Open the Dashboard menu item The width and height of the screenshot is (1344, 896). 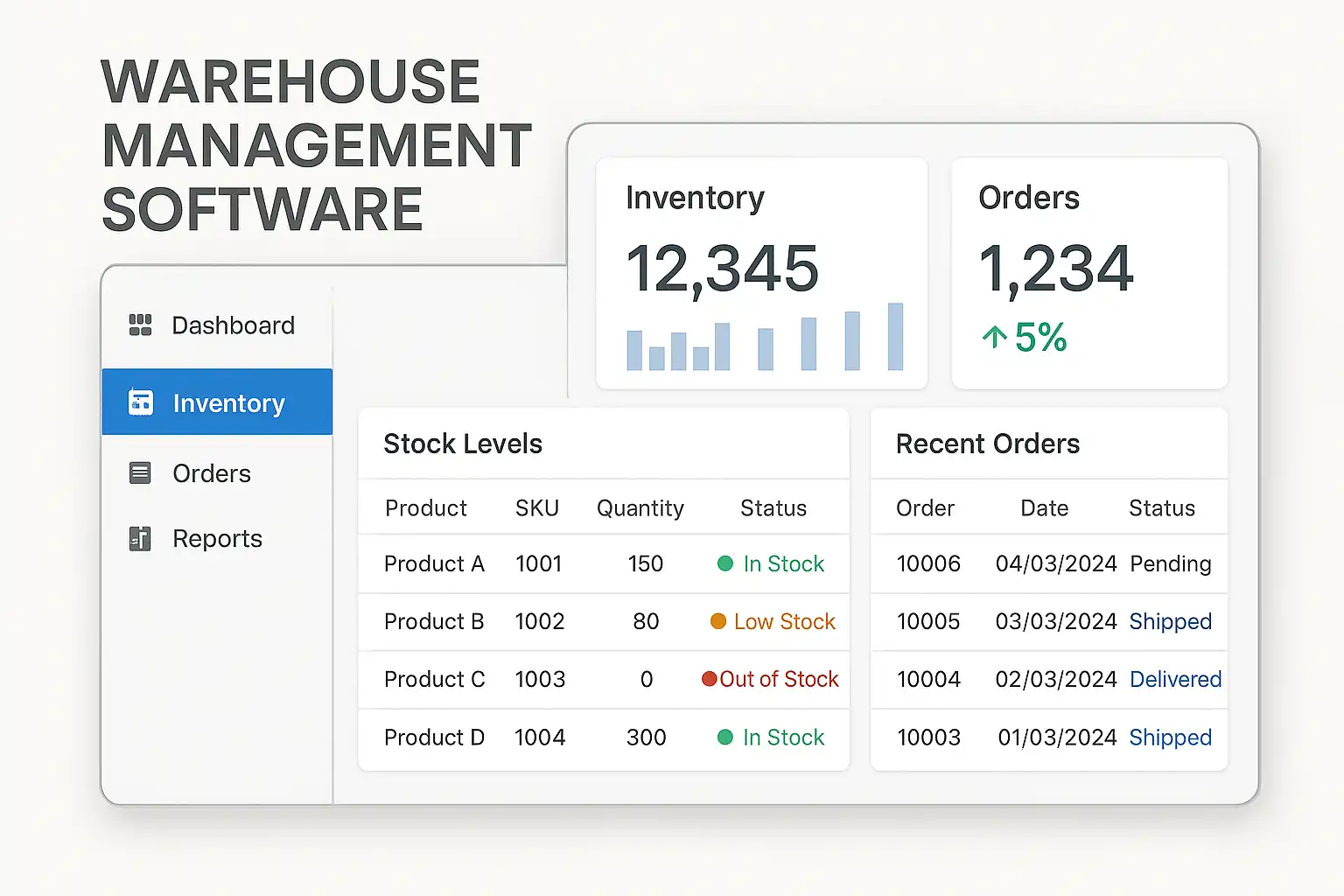point(233,325)
